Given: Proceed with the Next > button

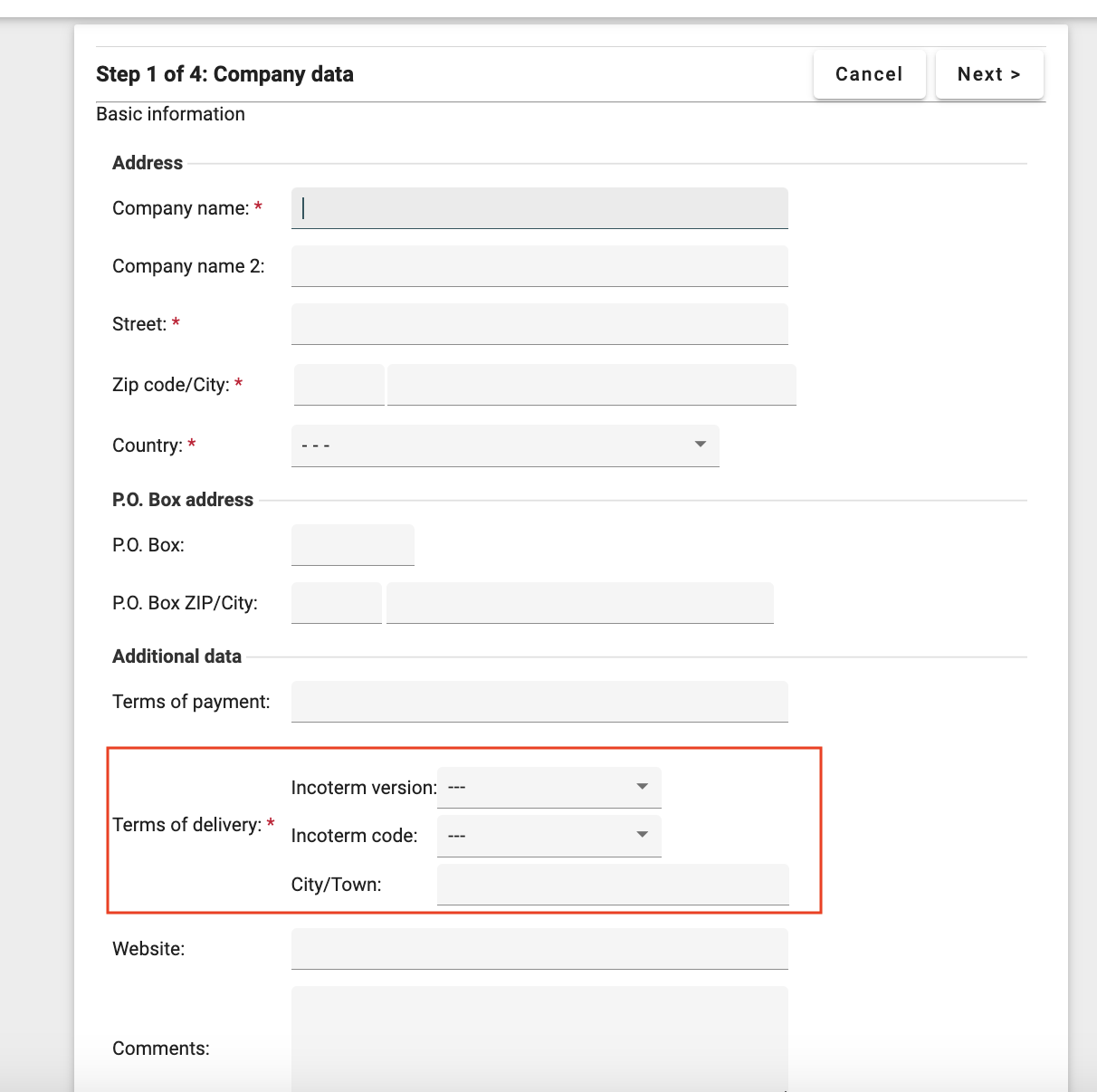Looking at the screenshot, I should pyautogui.click(x=988, y=74).
